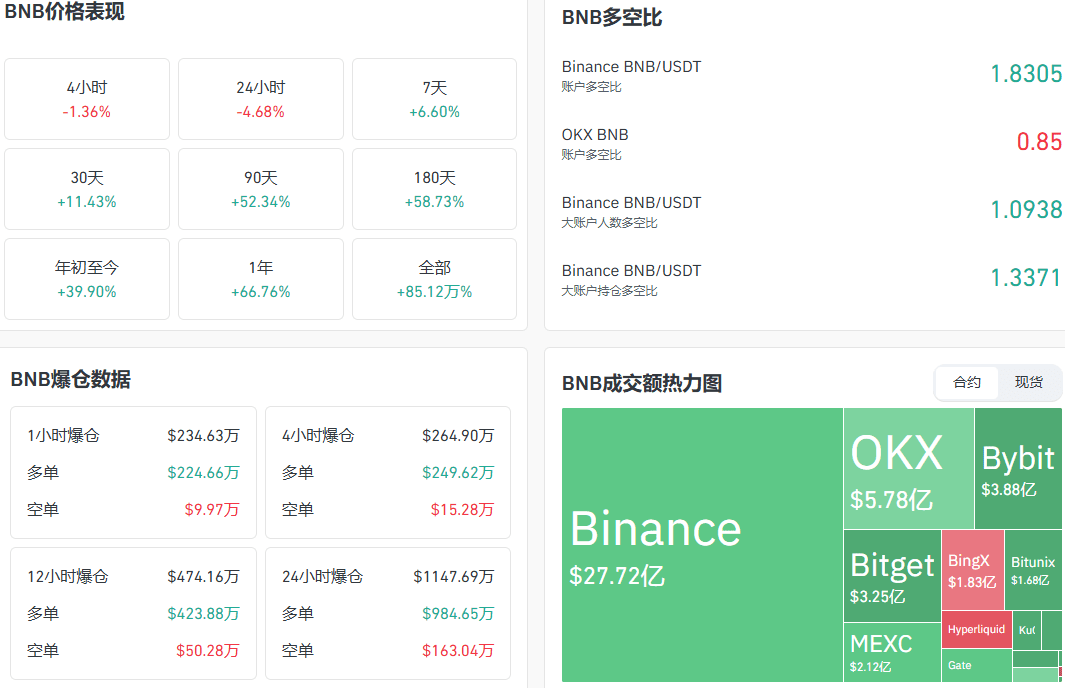Click 4小时 空单 value $15.28万
The width and height of the screenshot is (1065, 688).
(462, 509)
